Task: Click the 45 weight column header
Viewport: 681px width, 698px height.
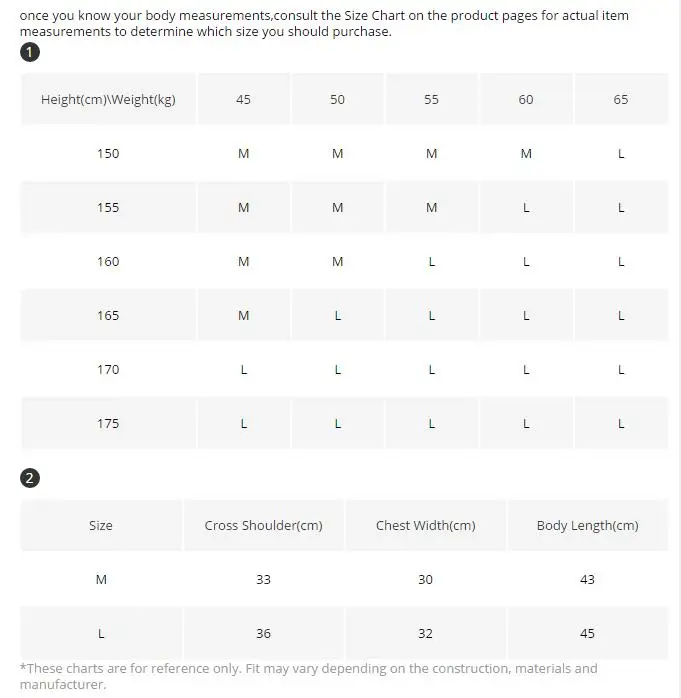Action: (243, 99)
